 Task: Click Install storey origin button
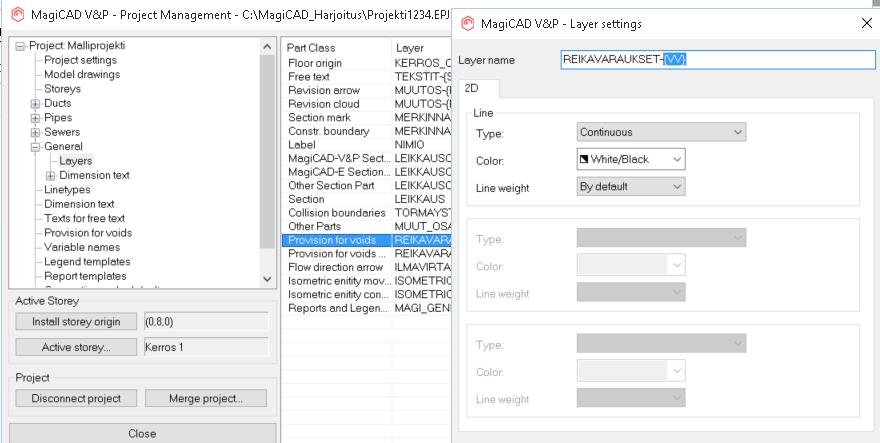pos(76,322)
